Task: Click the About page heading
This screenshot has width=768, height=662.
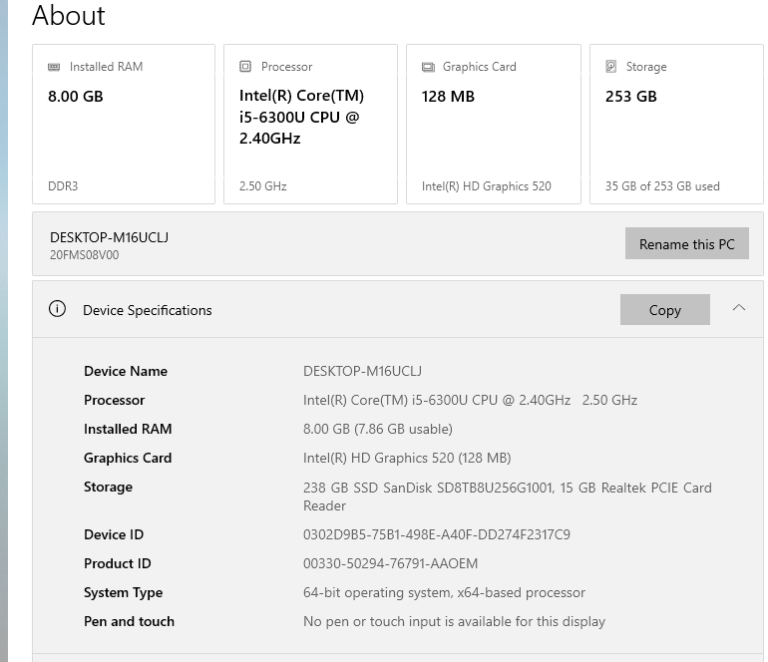Action: point(69,17)
